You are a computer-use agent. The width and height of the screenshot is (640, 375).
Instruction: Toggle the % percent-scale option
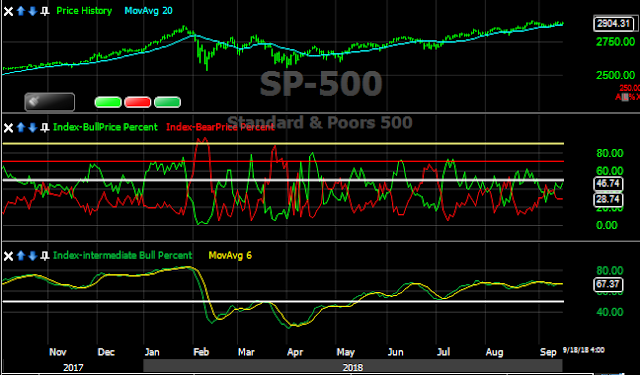631,97
